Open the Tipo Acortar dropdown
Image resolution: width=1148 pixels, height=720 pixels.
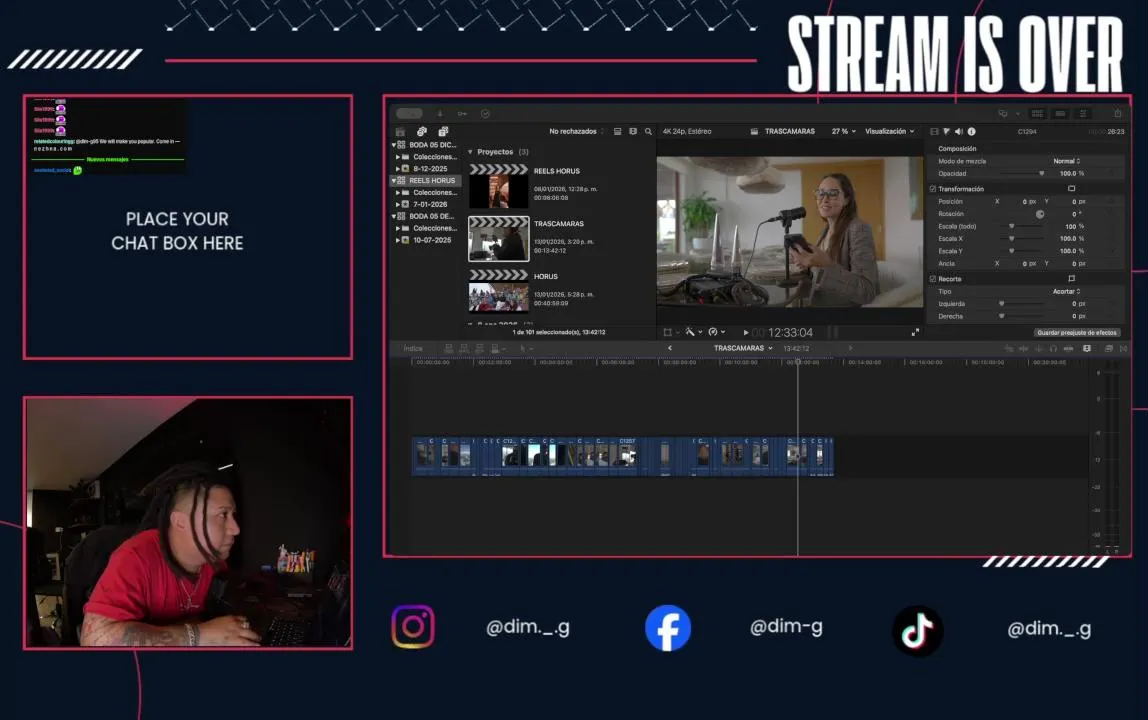(1067, 292)
